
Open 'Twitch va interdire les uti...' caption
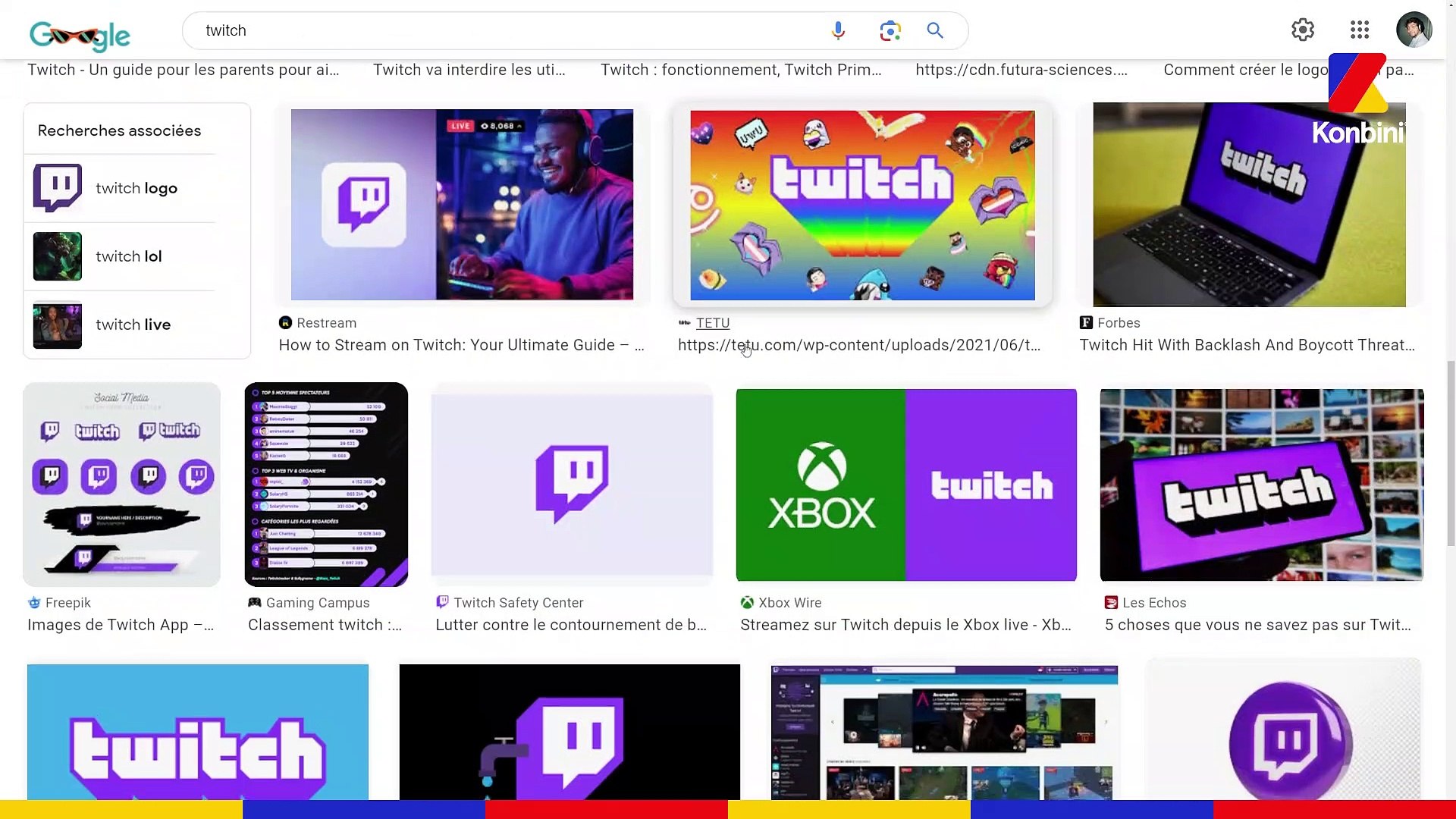[469, 70]
